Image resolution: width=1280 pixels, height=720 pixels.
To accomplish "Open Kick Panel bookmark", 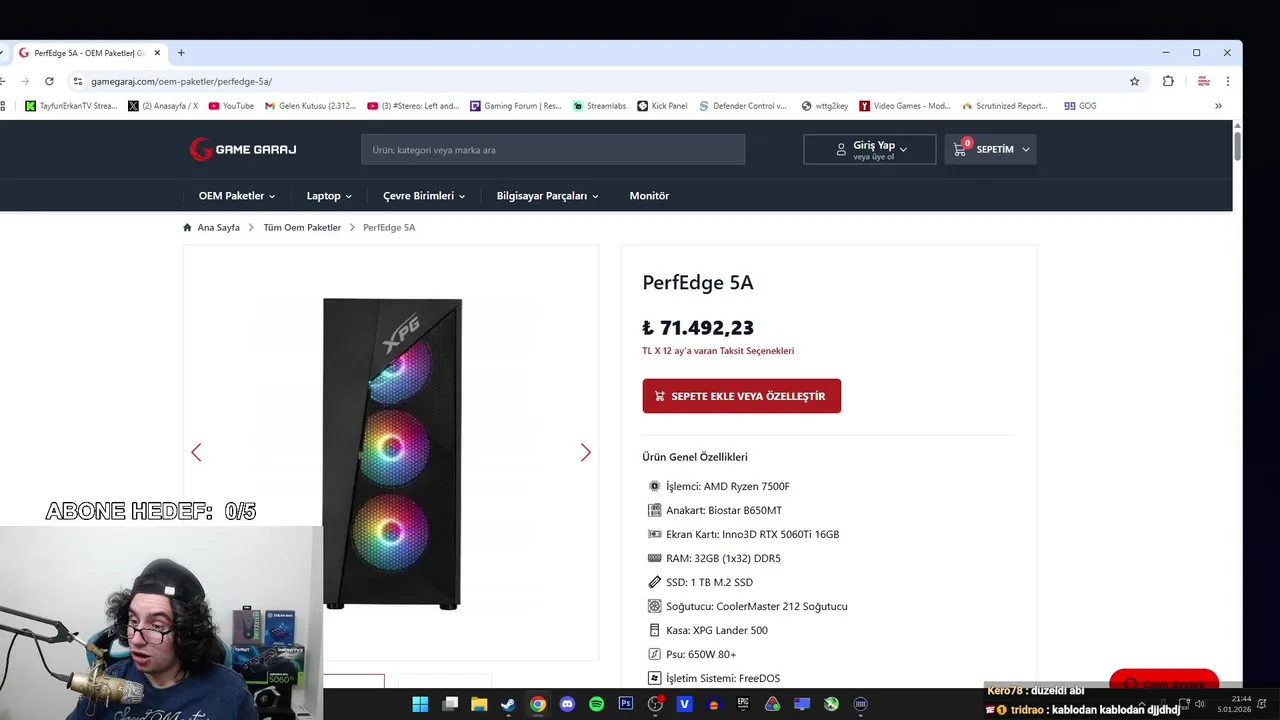I will (662, 105).
